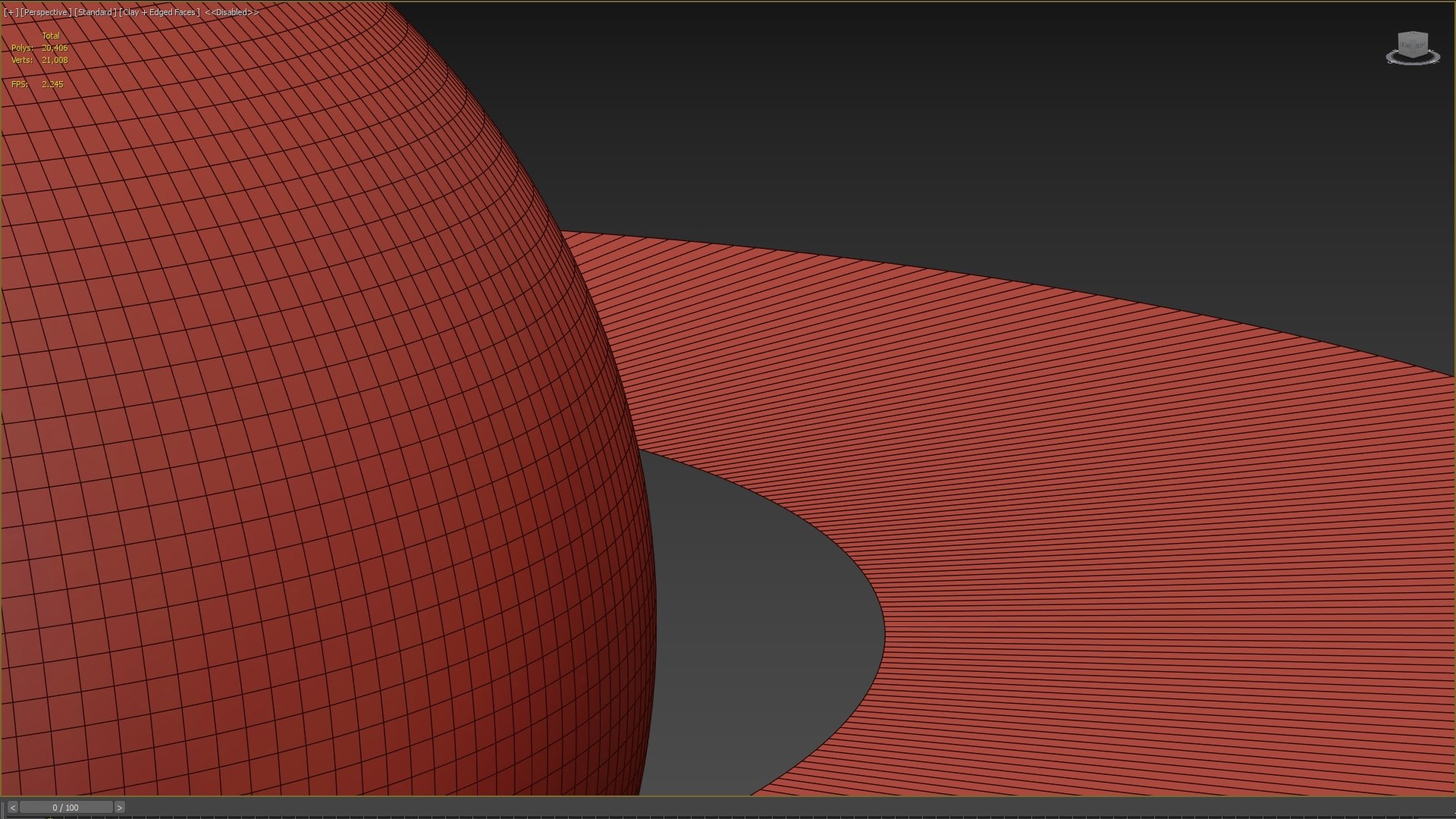Step to next frame with right arrow
1456x819 pixels.
point(119,808)
